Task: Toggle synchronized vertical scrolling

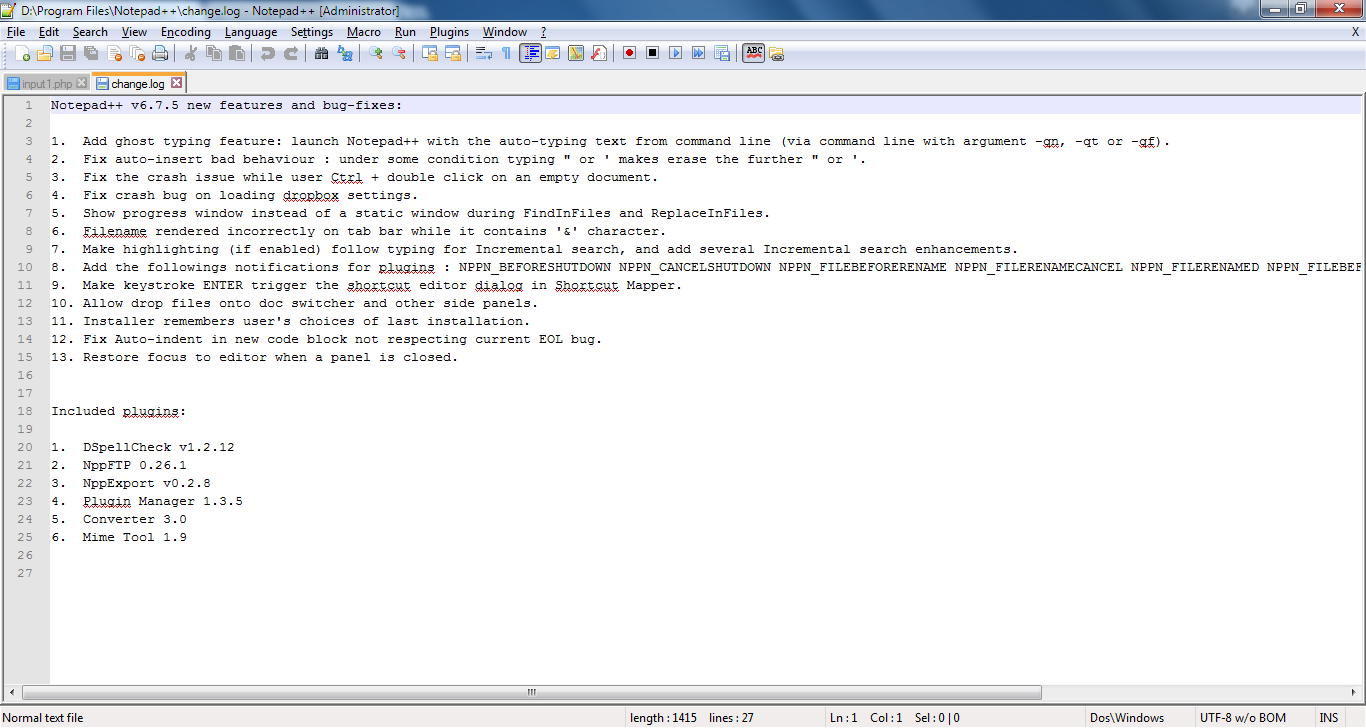Action: pyautogui.click(x=430, y=53)
